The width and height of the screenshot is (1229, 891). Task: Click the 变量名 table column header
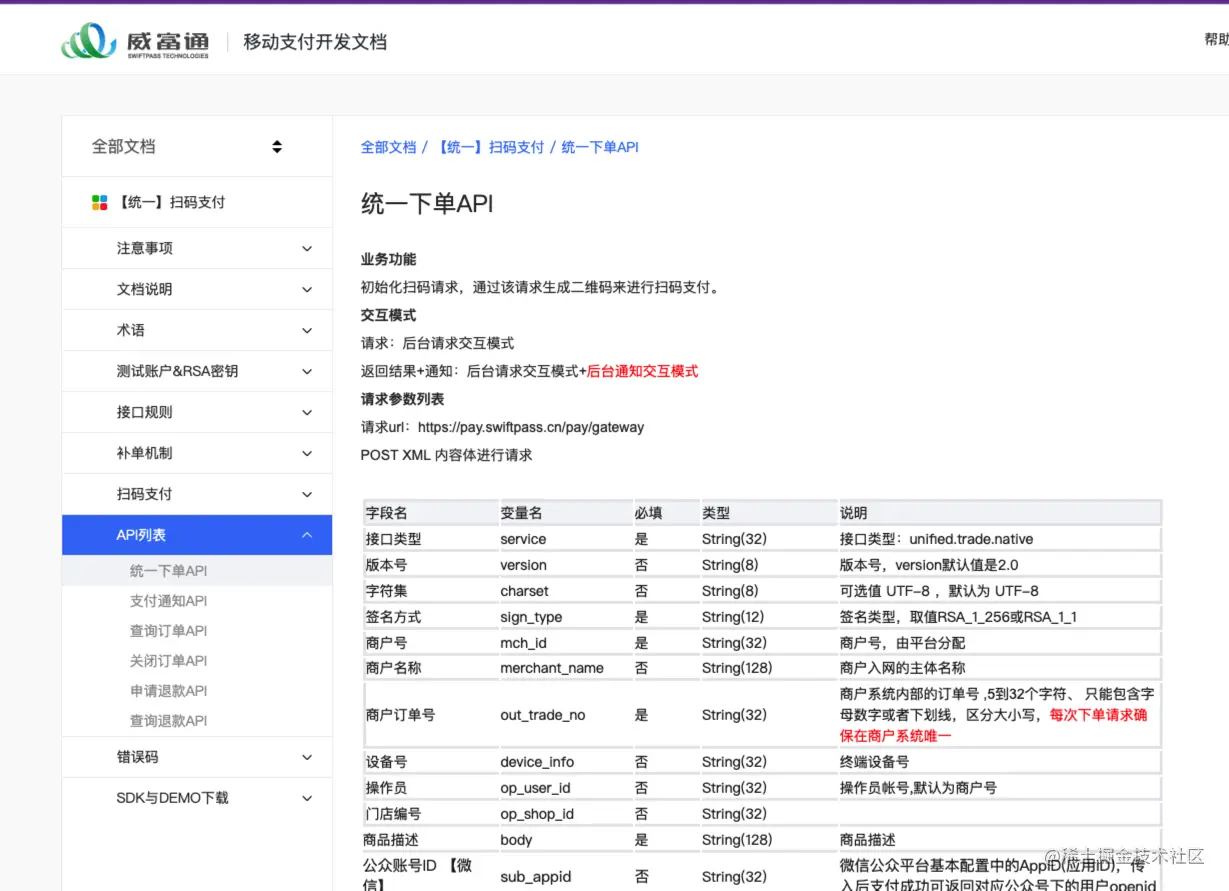tap(565, 513)
